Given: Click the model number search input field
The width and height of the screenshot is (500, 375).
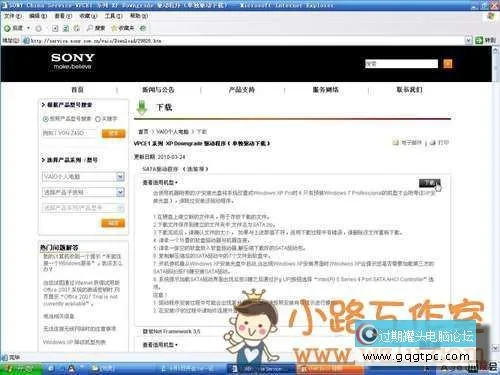Looking at the screenshot, I should click(x=70, y=133).
